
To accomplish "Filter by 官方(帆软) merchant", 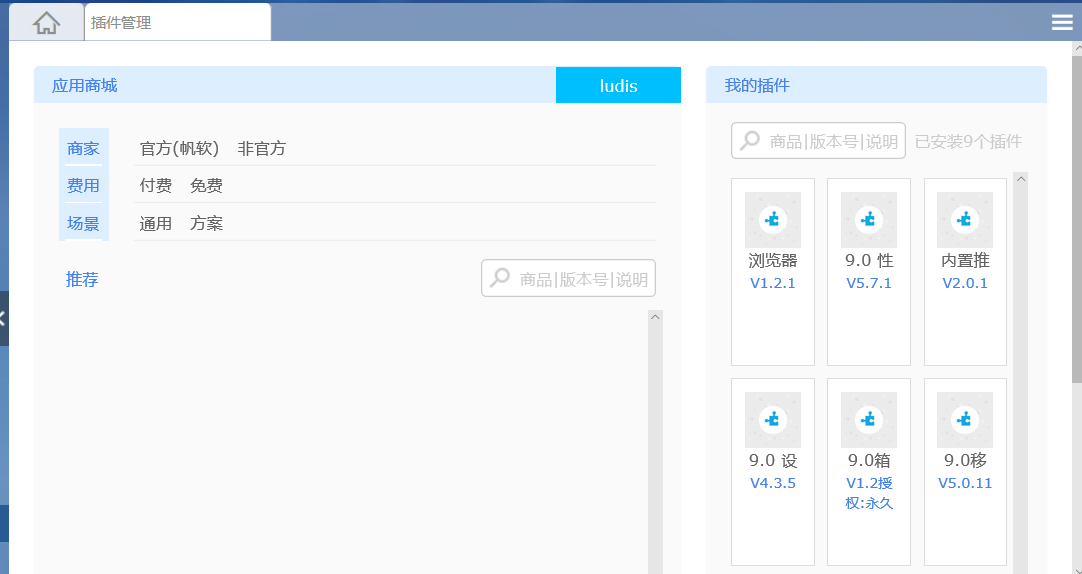I will (179, 148).
